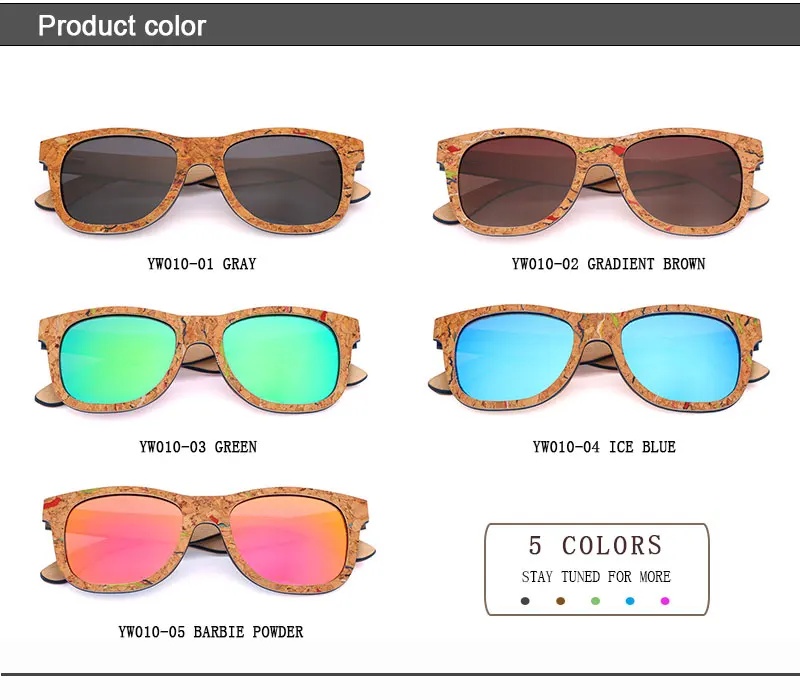The height and width of the screenshot is (700, 800).
Task: Click the 5 COLORS heading text
Action: 595,545
